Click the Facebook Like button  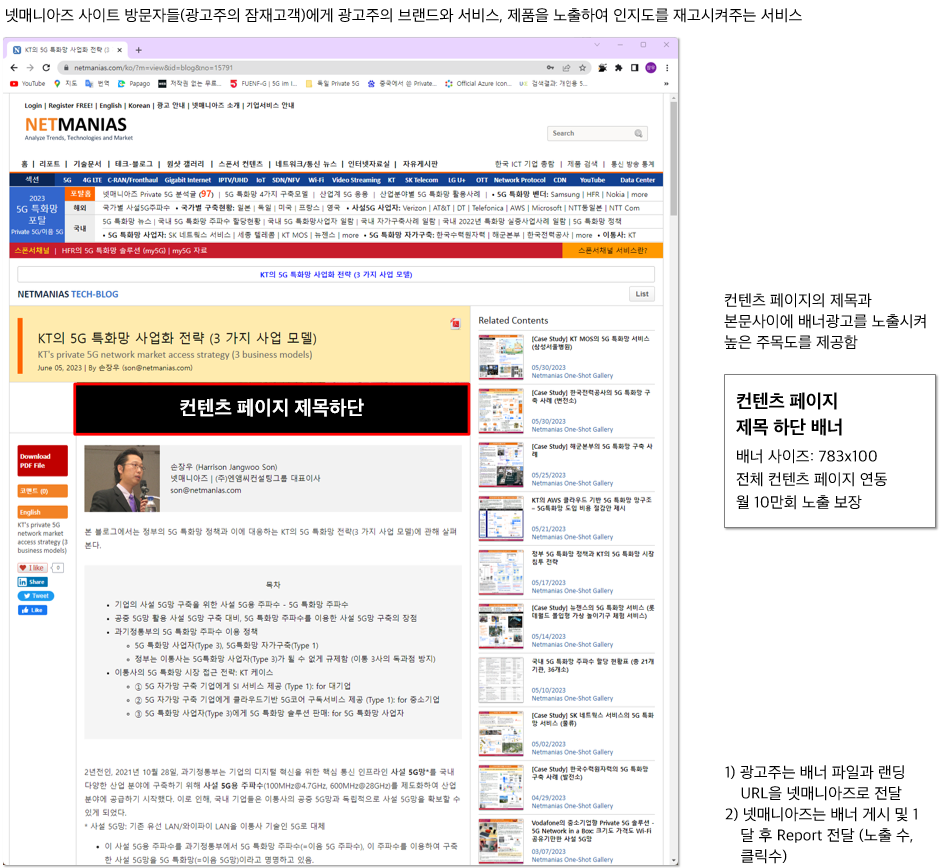tap(32, 610)
